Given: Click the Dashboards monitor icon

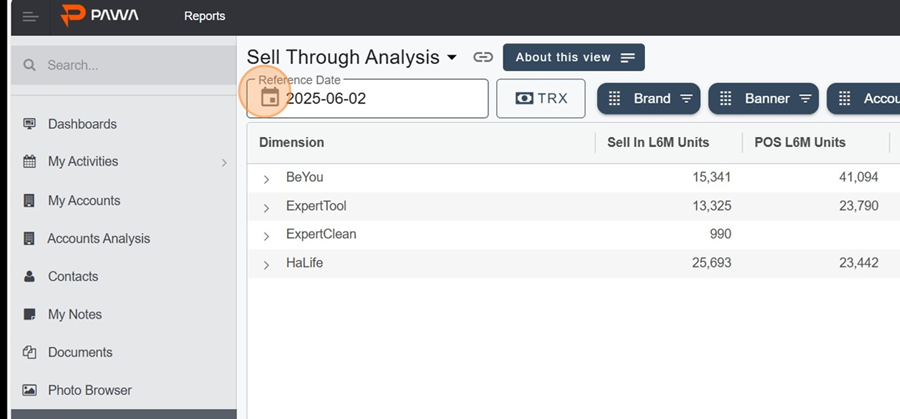Looking at the screenshot, I should tap(29, 123).
